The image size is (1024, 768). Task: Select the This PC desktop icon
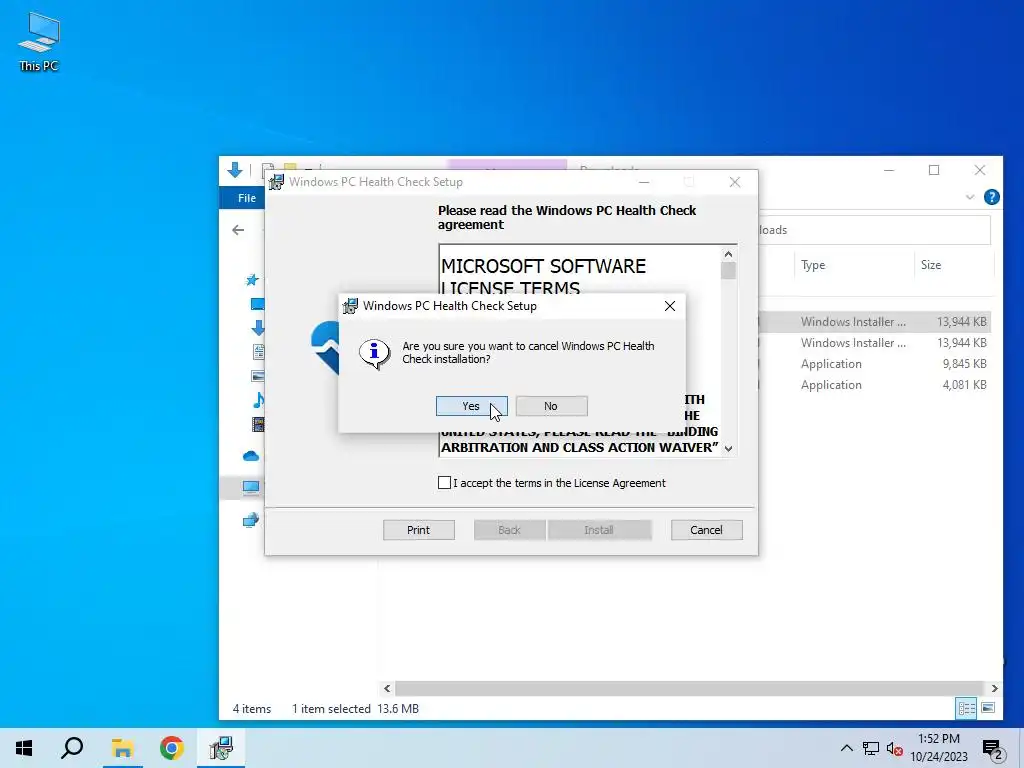click(x=39, y=42)
